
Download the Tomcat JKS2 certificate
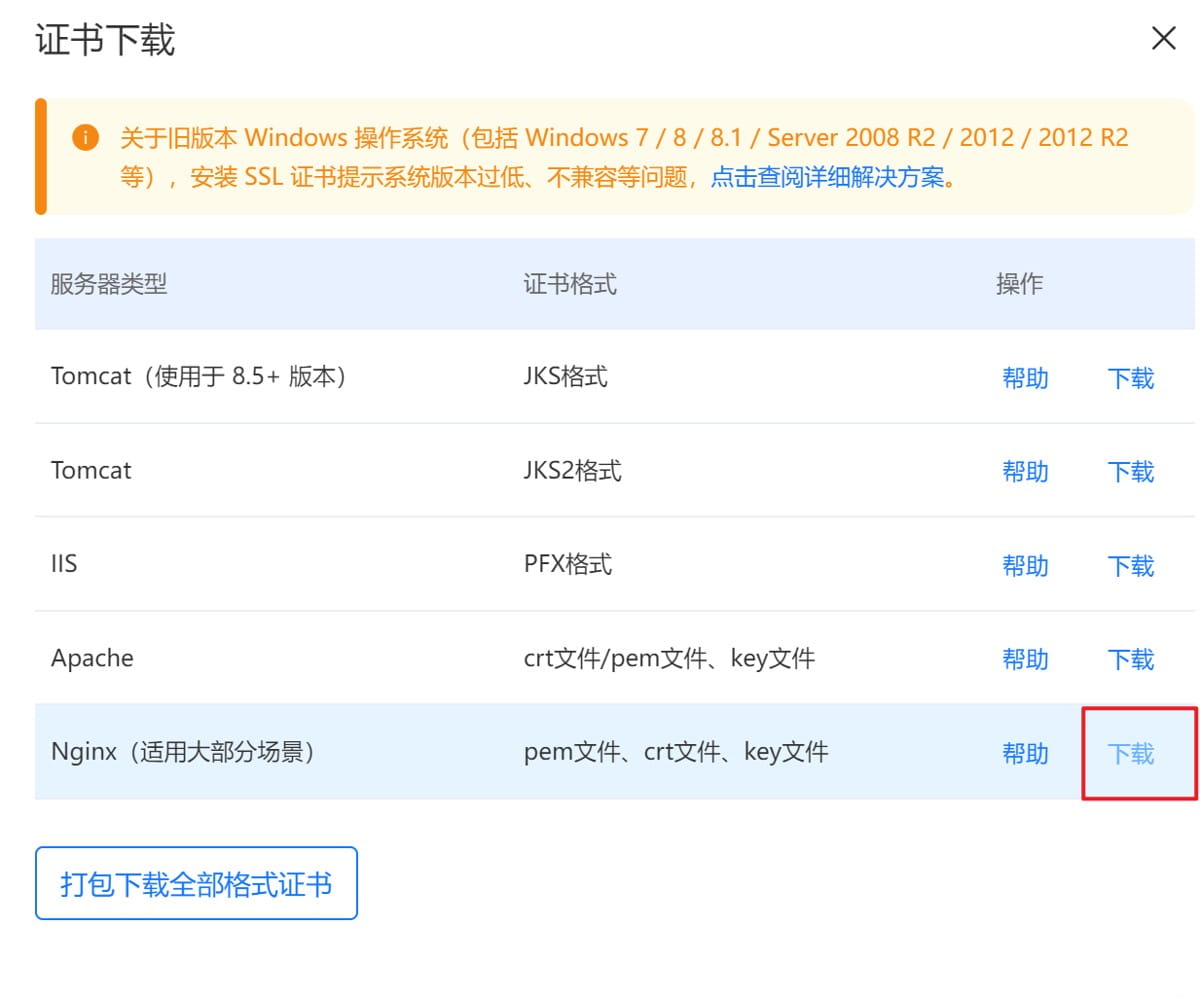[1129, 471]
